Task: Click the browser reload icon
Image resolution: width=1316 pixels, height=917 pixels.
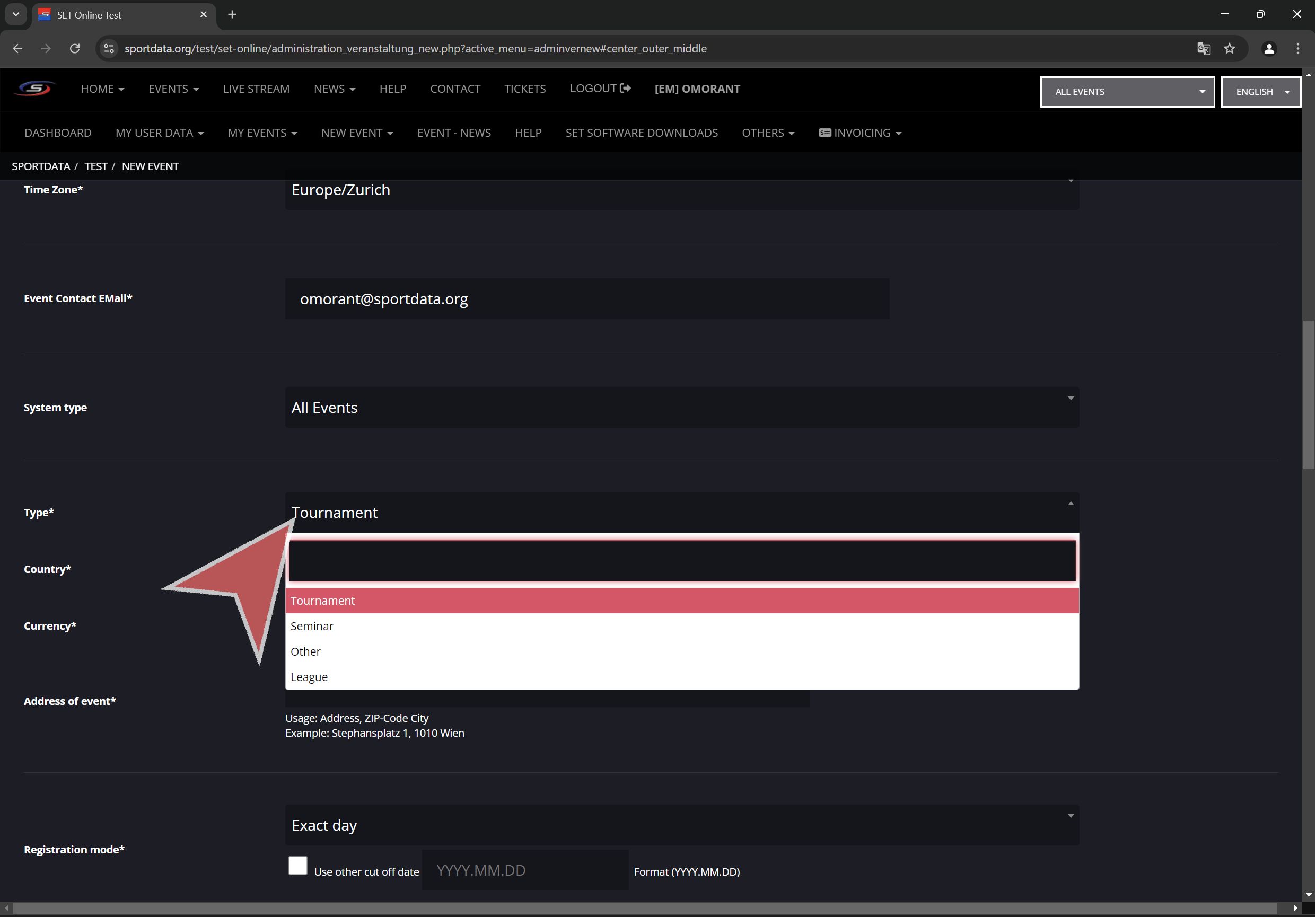Action: (75, 49)
